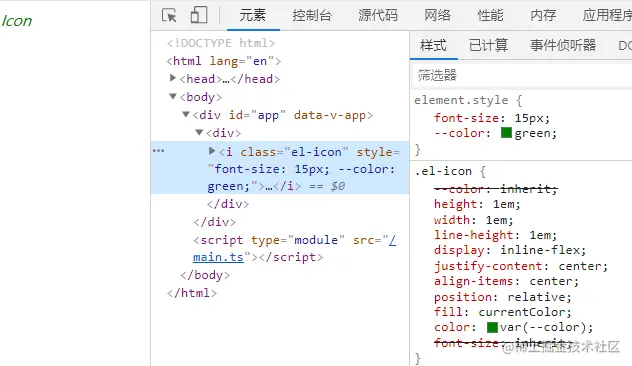Image resolution: width=632 pixels, height=366 pixels.
Task: Click the green Icon text on the page
Action: 17,21
